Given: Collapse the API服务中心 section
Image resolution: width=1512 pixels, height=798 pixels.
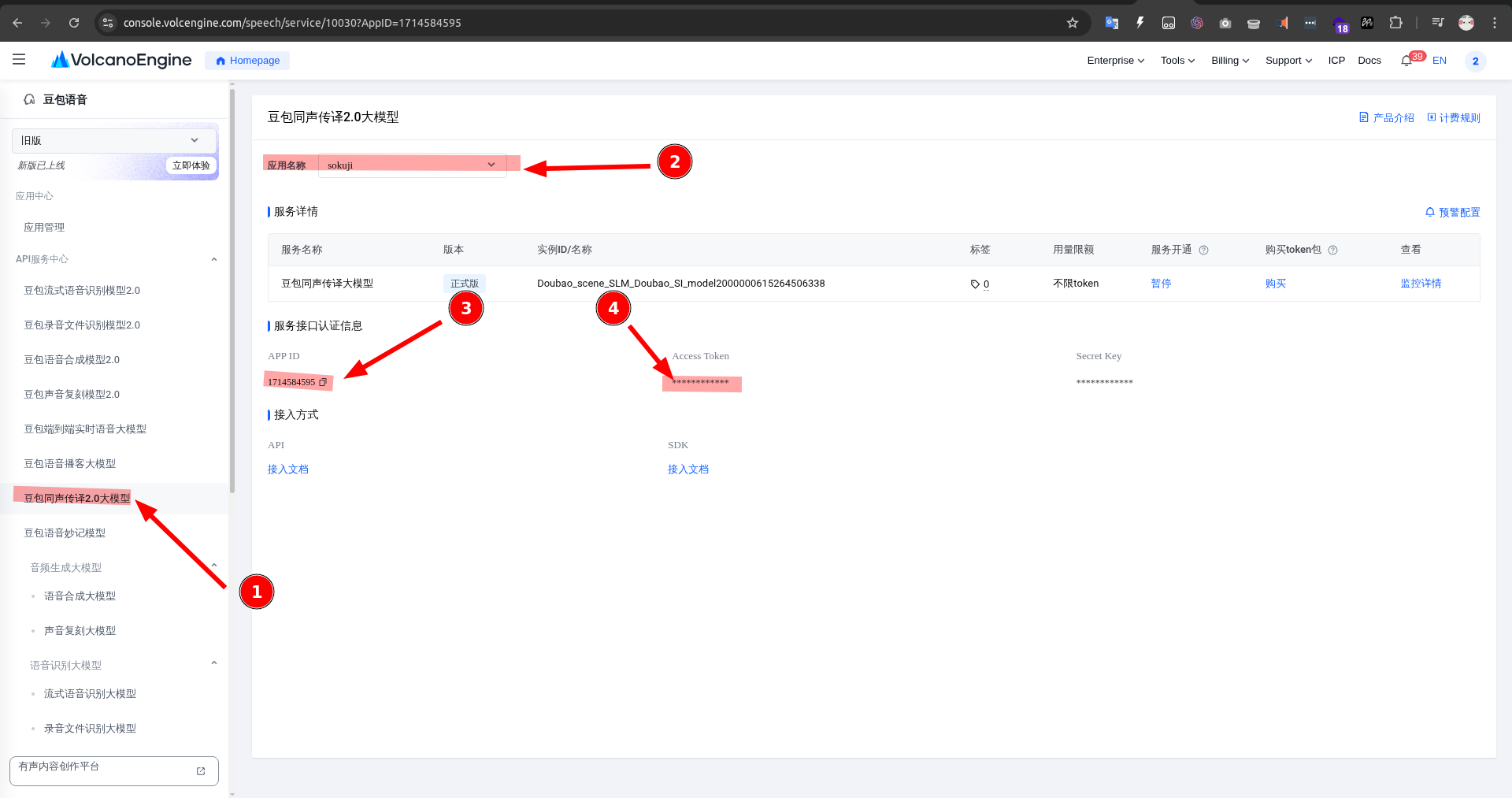Looking at the screenshot, I should 214,259.
